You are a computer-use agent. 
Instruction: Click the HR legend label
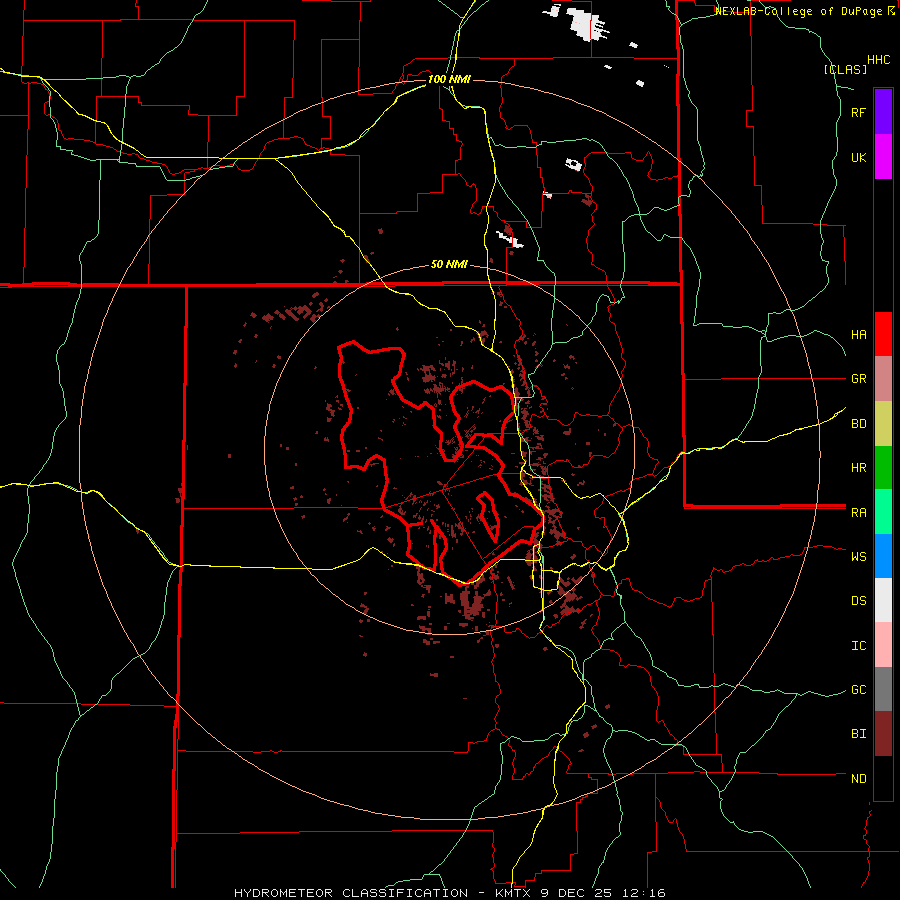[858, 468]
